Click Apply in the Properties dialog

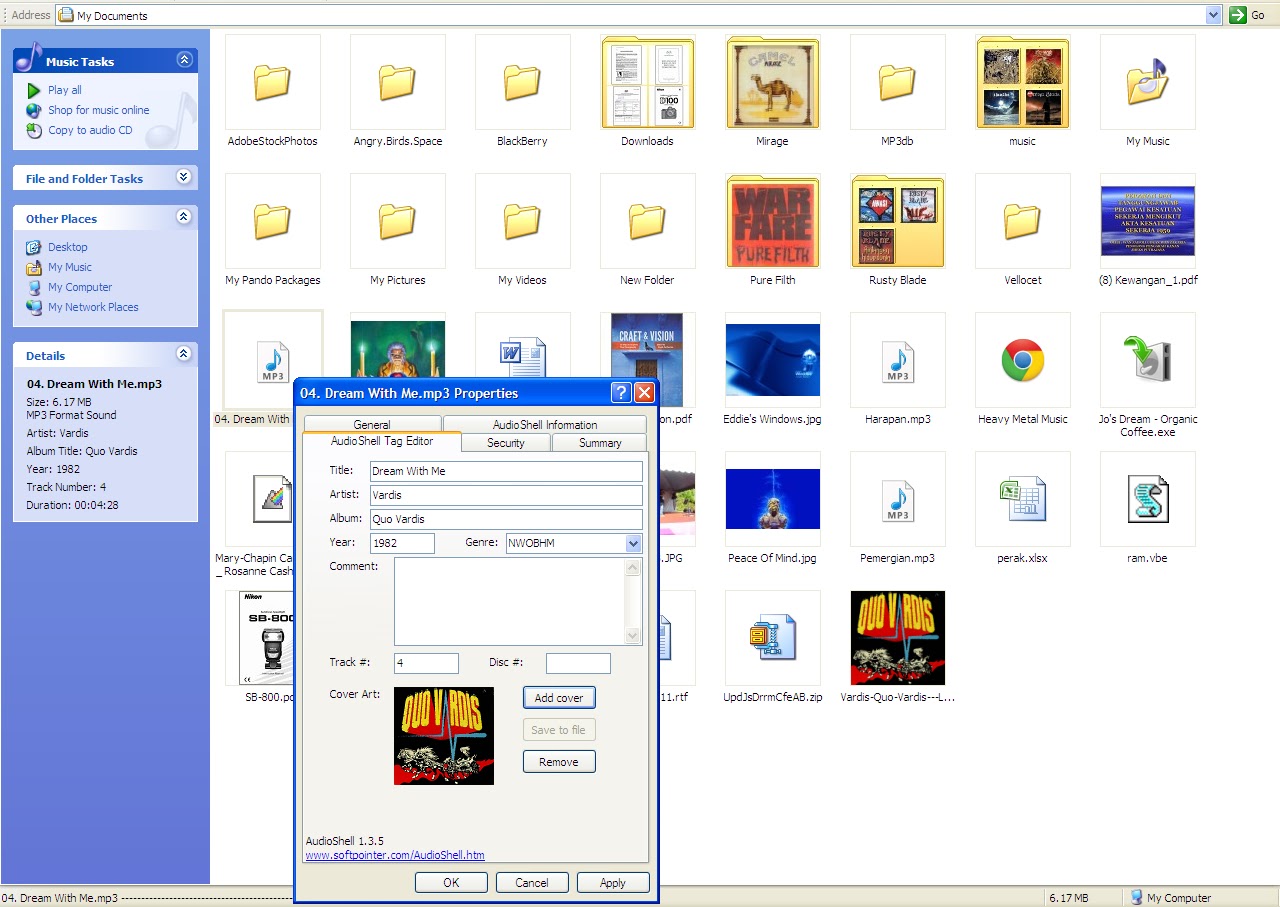coord(613,882)
